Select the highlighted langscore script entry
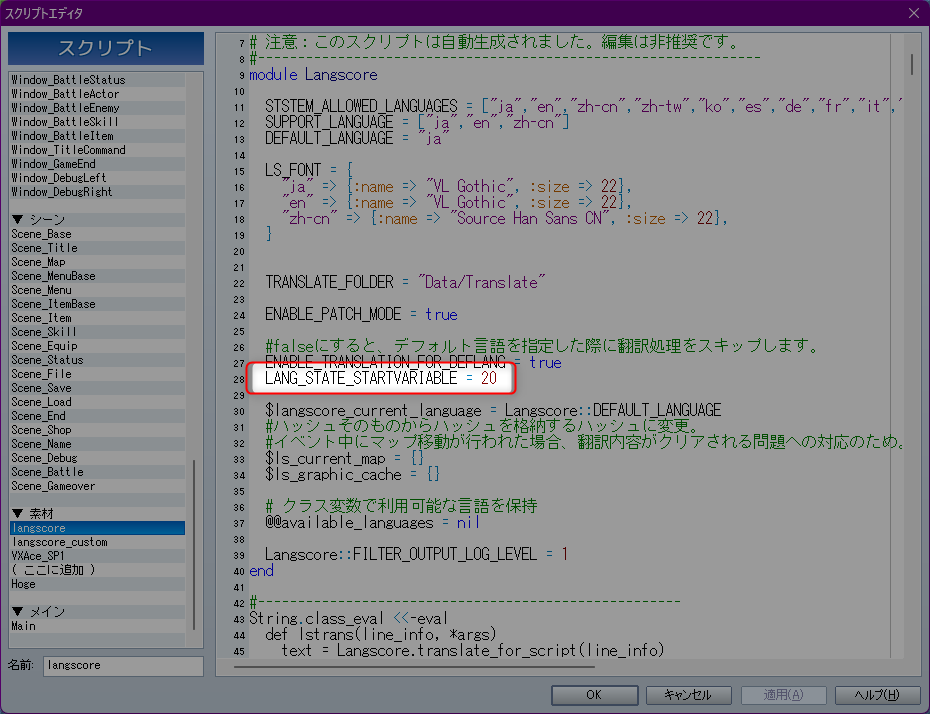Image resolution: width=930 pixels, height=714 pixels. [x=98, y=528]
